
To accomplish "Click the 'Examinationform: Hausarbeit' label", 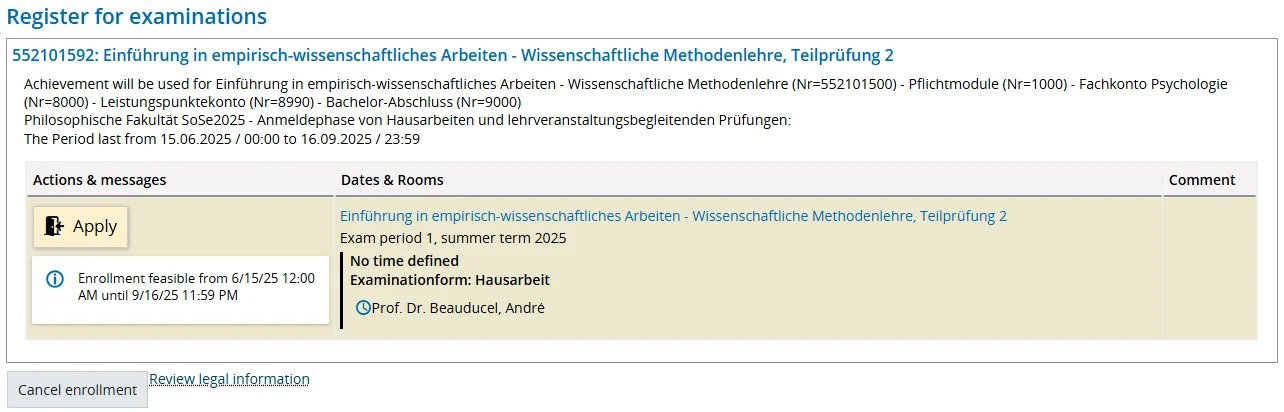I will click(449, 280).
